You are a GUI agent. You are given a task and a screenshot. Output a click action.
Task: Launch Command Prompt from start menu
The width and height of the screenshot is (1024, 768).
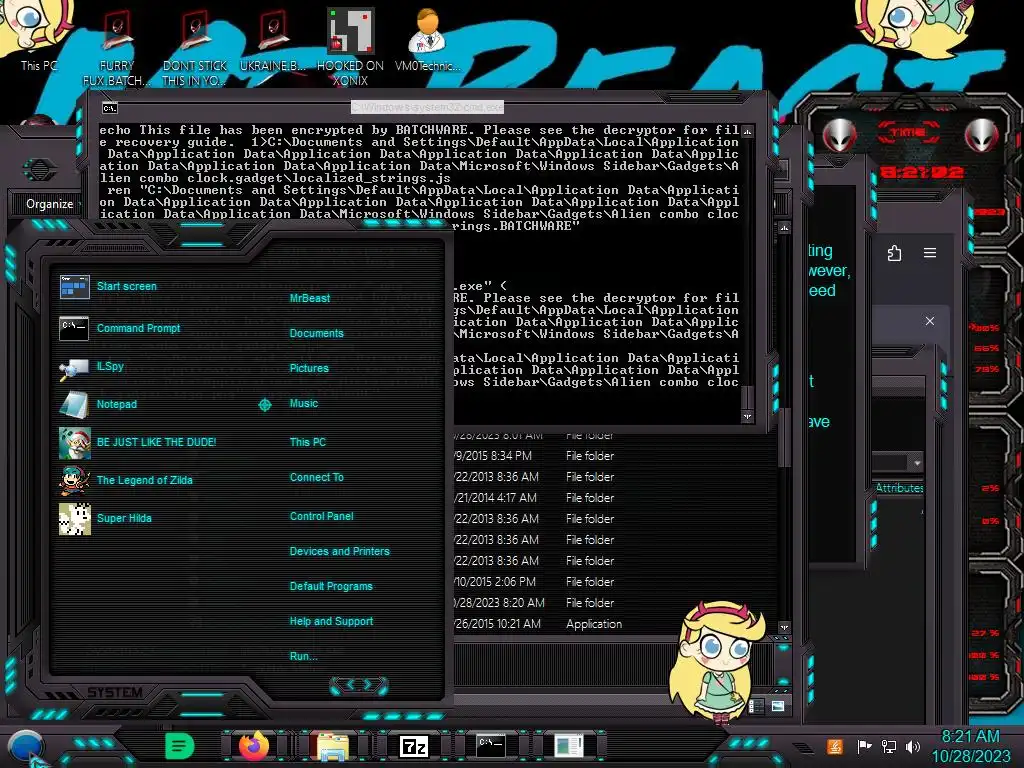click(x=120, y=328)
